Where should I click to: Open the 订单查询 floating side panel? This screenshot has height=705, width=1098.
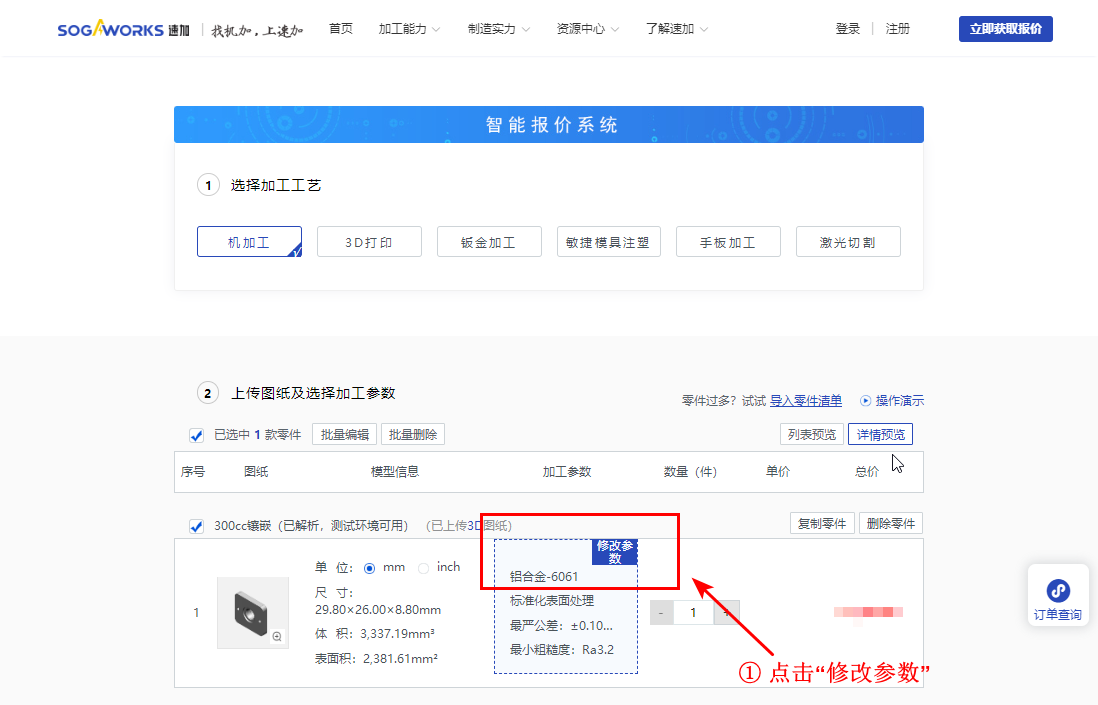[x=1058, y=595]
